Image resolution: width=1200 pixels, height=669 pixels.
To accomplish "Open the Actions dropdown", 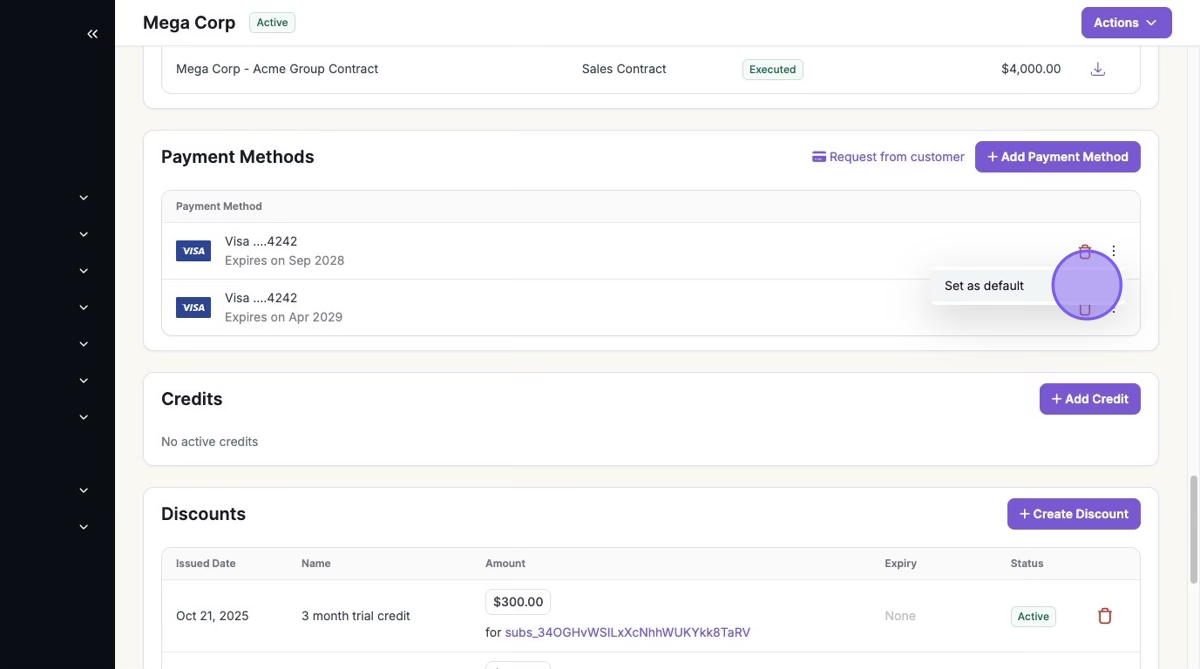I will coord(1126,22).
